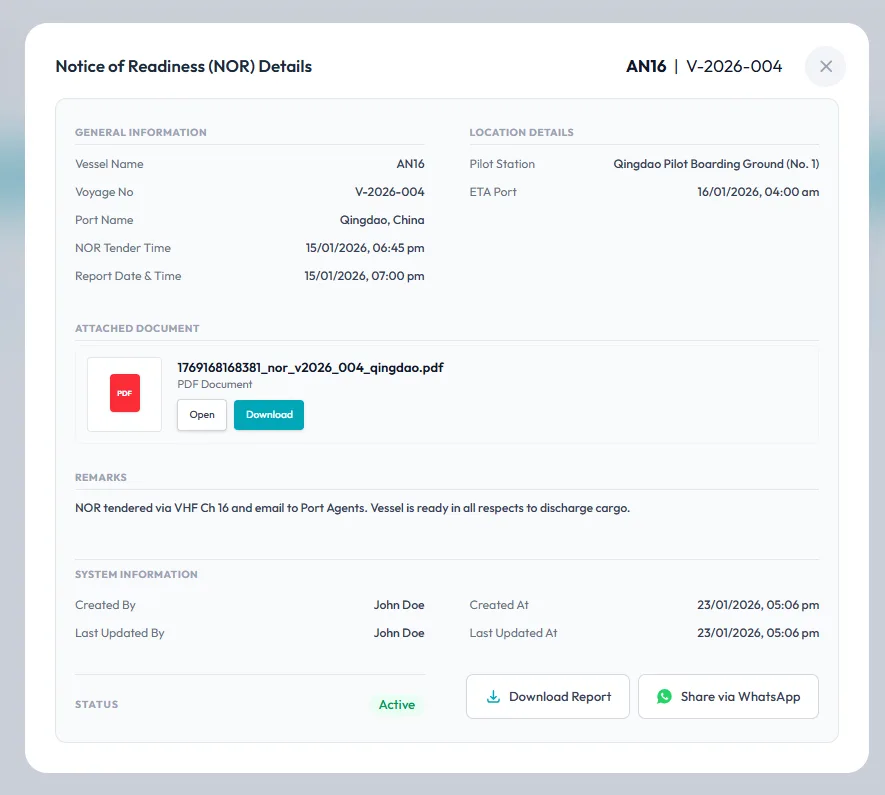Close the NOR Details dialog
This screenshot has height=795, width=885.
(825, 67)
